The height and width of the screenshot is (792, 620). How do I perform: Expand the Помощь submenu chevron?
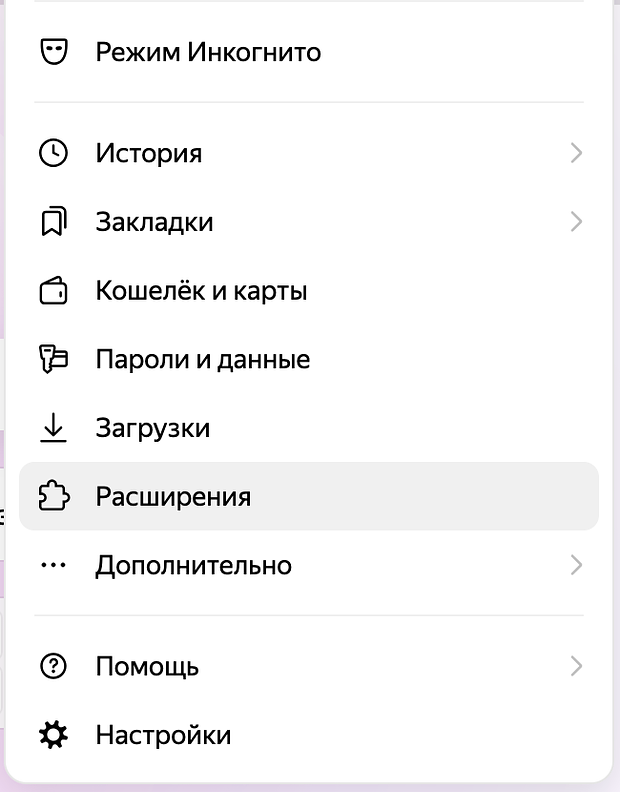point(576,666)
